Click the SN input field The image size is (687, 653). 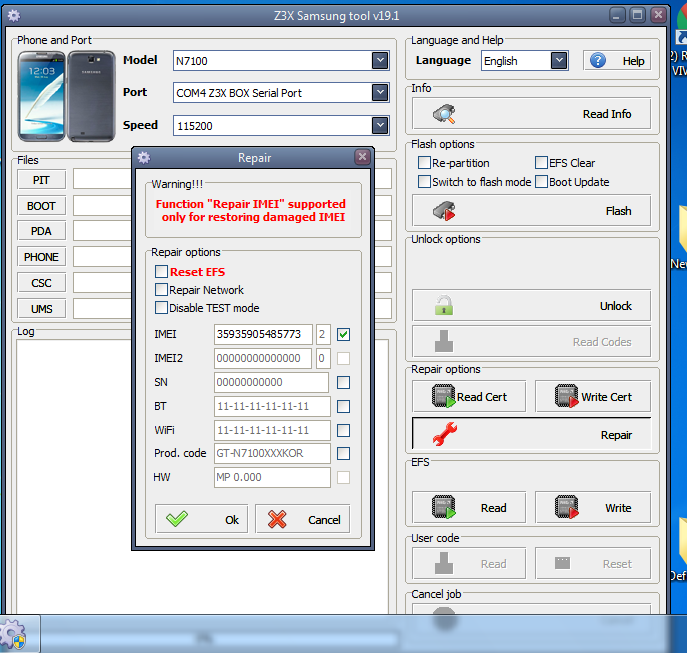tap(271, 382)
